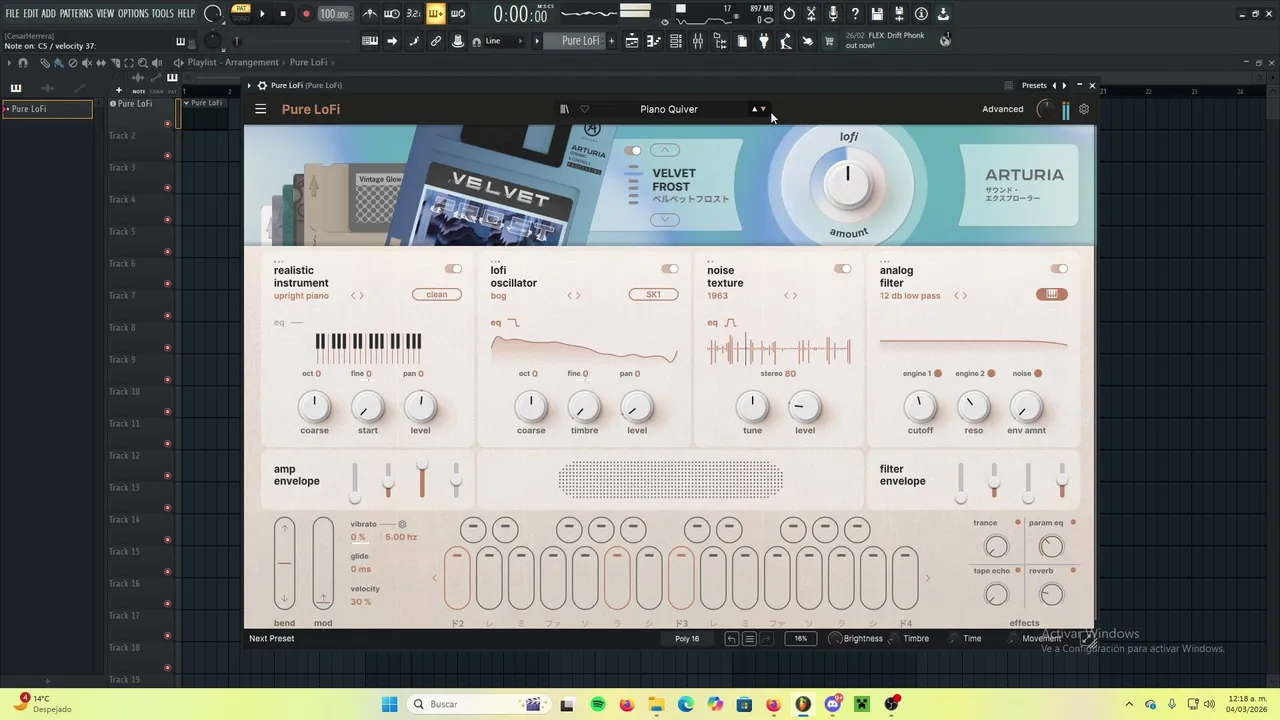Open Spotify from the taskbar

tap(598, 704)
